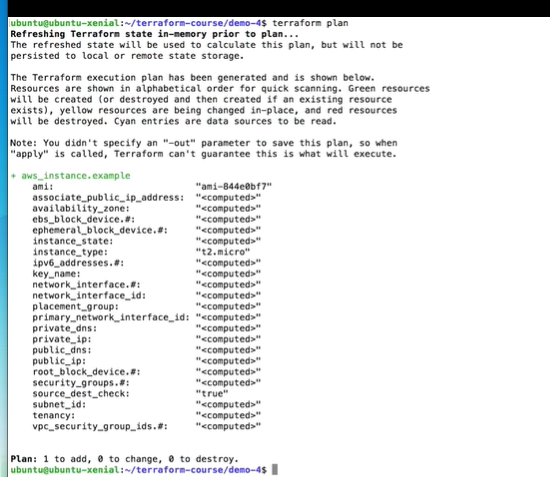Click the 'Note: You didn't specify an "-out"' line
Screen dimensions: 550x477
coord(203,143)
